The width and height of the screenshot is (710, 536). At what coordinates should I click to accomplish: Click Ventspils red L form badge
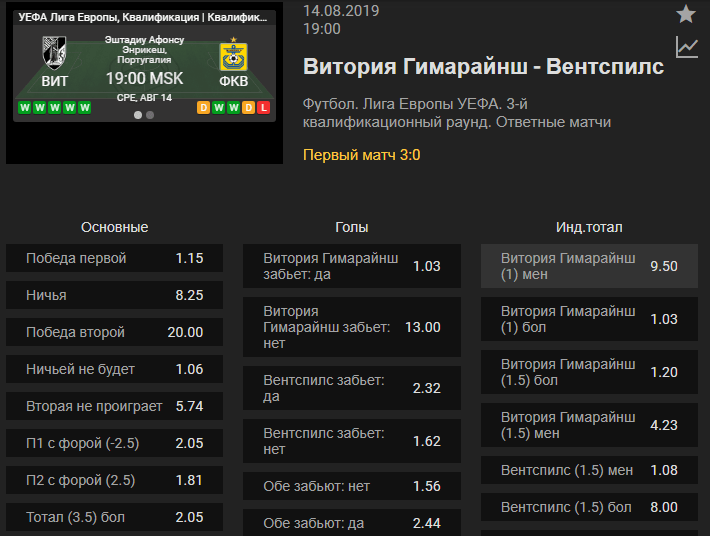point(264,108)
